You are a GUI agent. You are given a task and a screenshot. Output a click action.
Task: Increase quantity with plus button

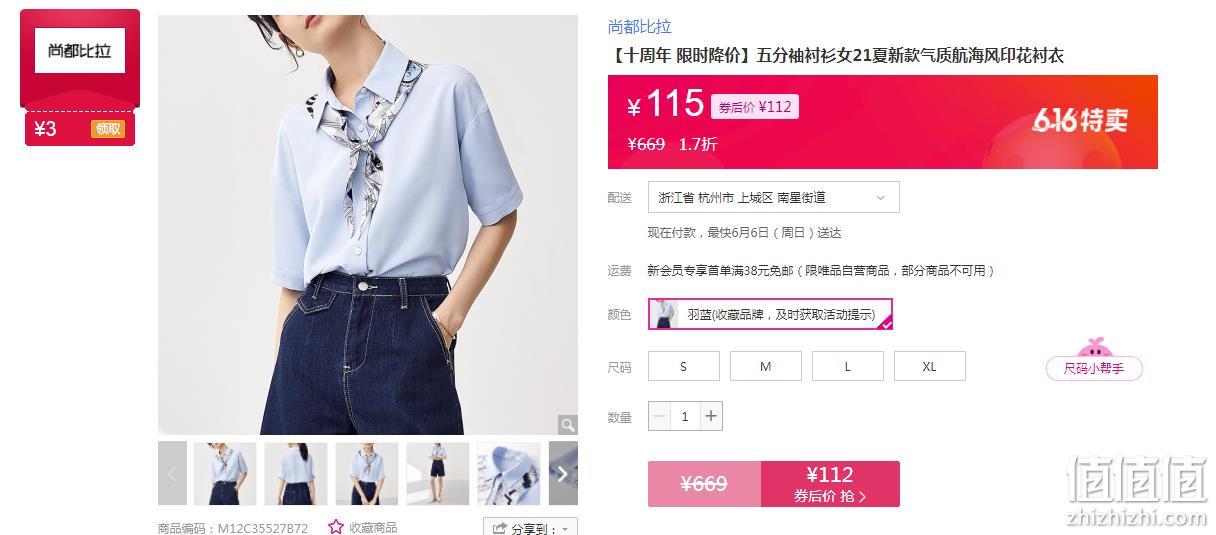[x=711, y=416]
